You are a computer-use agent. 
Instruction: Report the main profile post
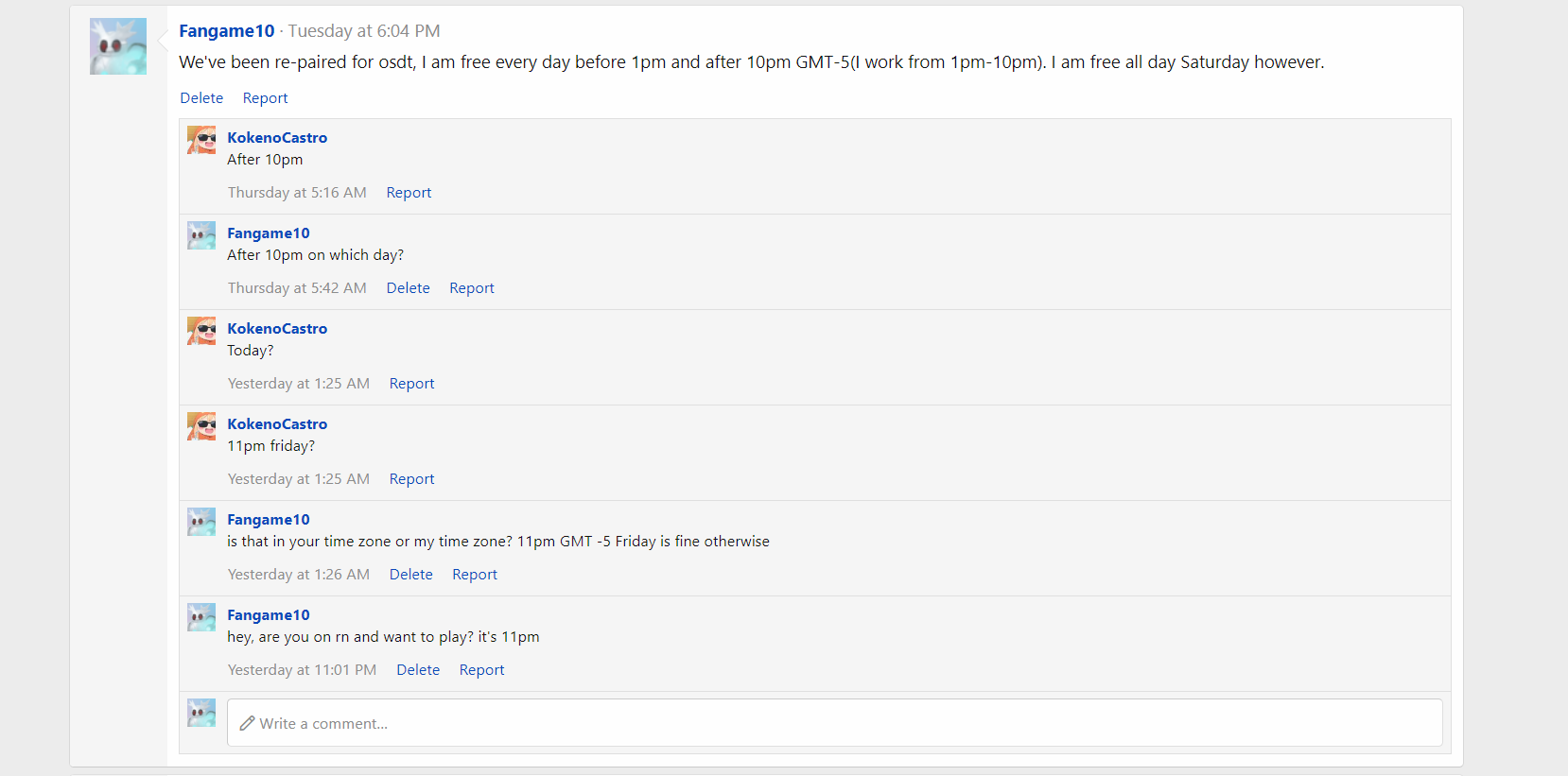(265, 98)
